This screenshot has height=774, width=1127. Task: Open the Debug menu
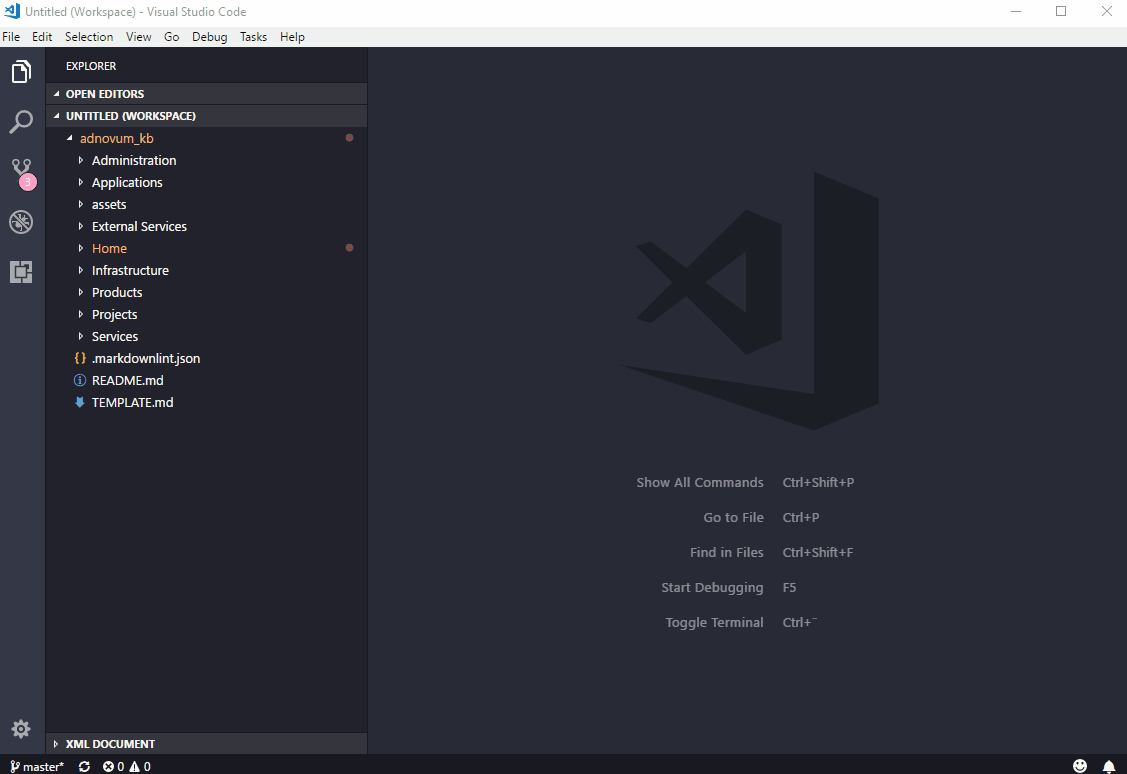[x=209, y=37]
